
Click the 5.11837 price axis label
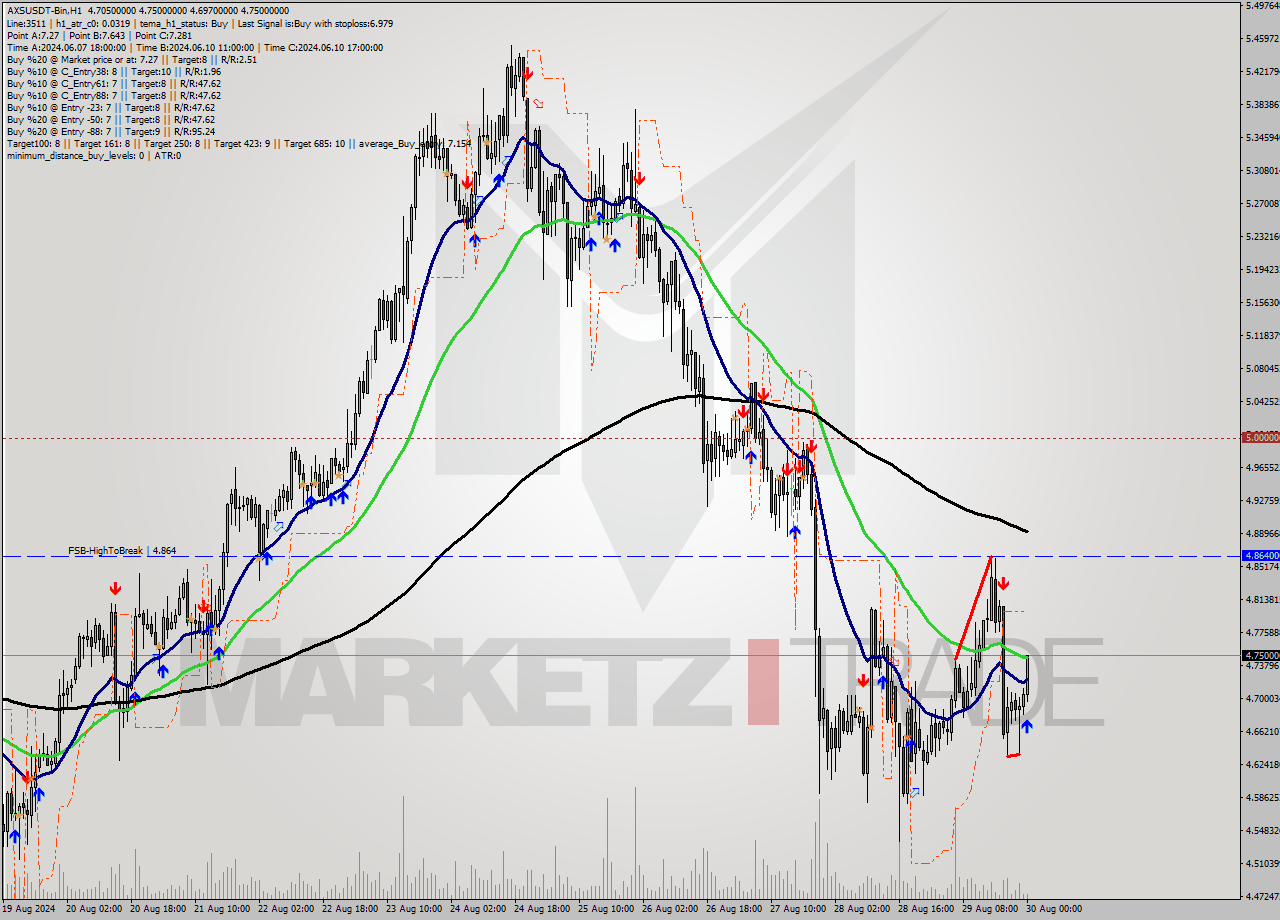1261,335
